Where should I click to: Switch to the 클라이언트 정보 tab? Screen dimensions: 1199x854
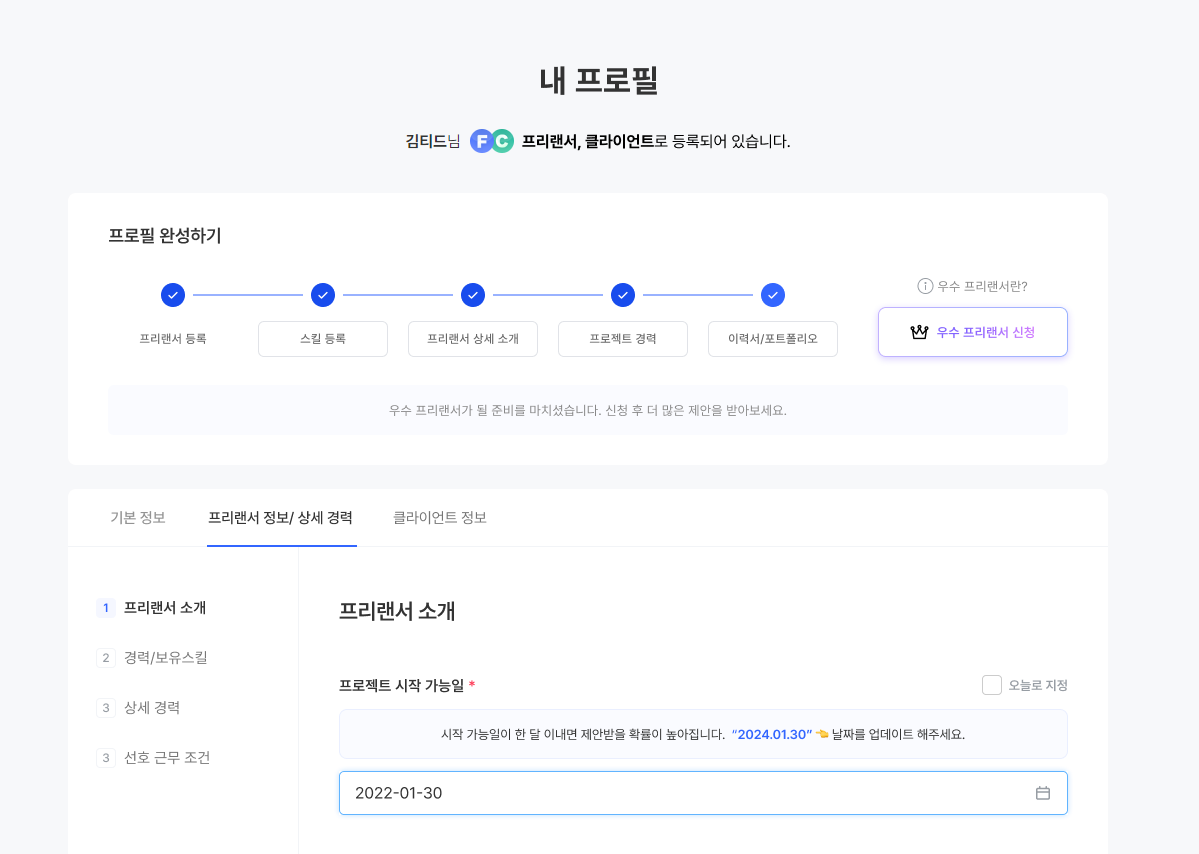pyautogui.click(x=440, y=518)
